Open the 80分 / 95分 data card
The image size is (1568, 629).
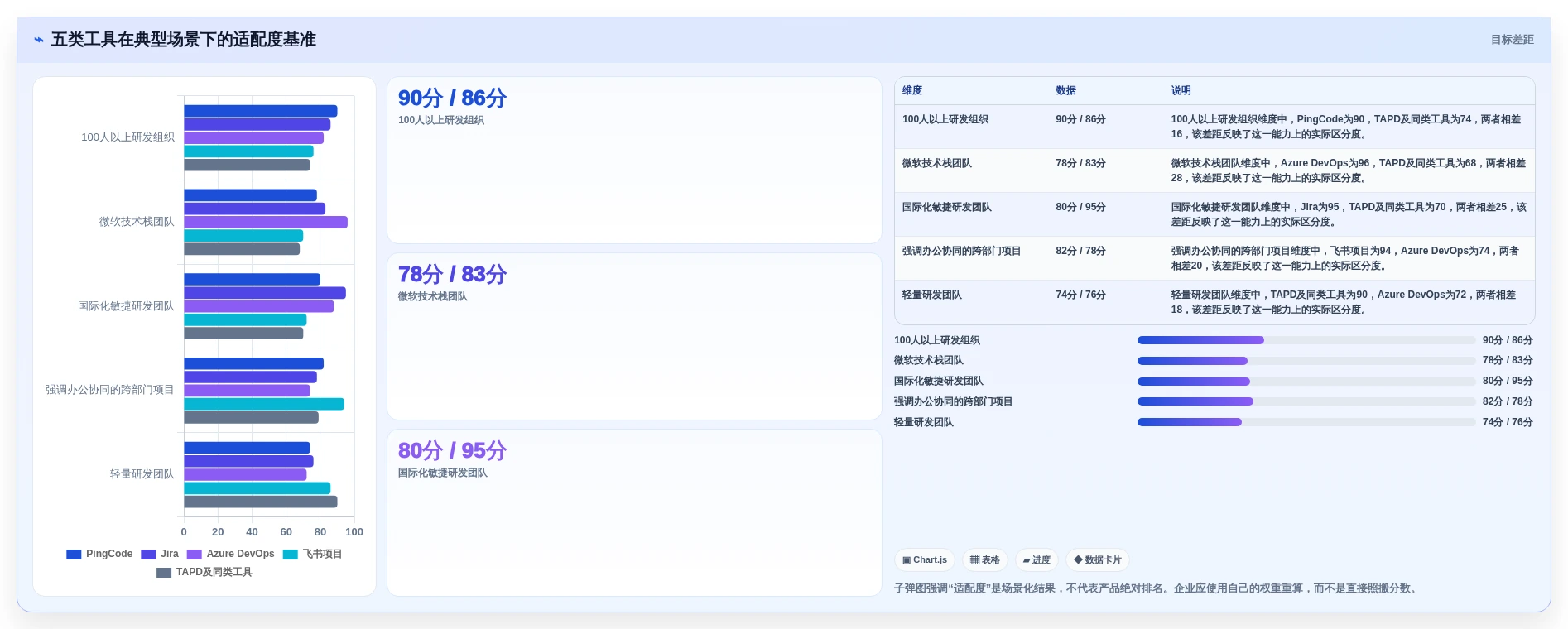[634, 512]
